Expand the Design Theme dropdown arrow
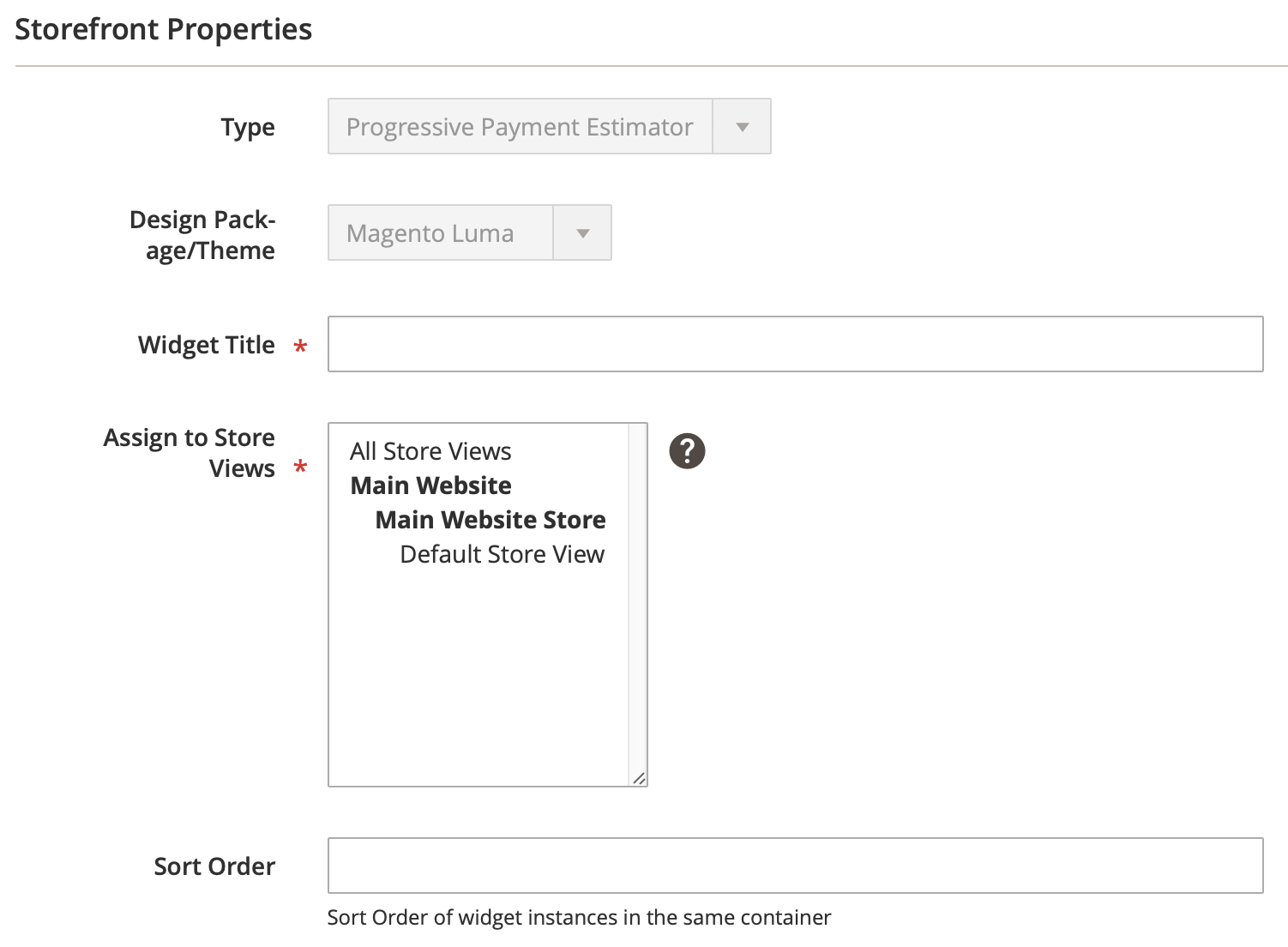 [x=582, y=233]
